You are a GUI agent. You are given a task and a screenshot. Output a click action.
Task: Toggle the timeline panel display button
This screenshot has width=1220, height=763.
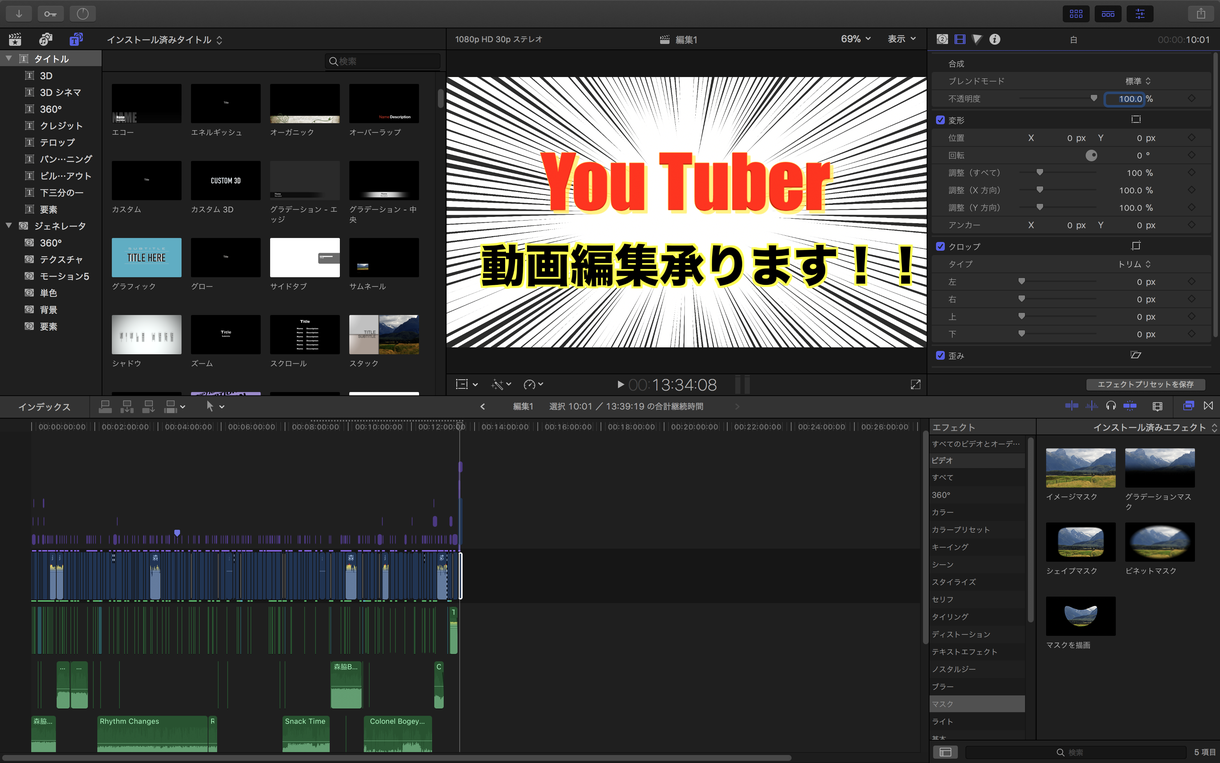point(1108,14)
